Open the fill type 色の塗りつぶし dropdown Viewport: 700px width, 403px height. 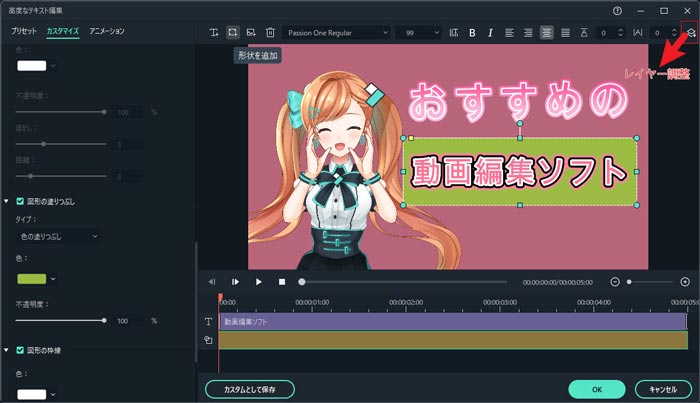pyautogui.click(x=60, y=236)
